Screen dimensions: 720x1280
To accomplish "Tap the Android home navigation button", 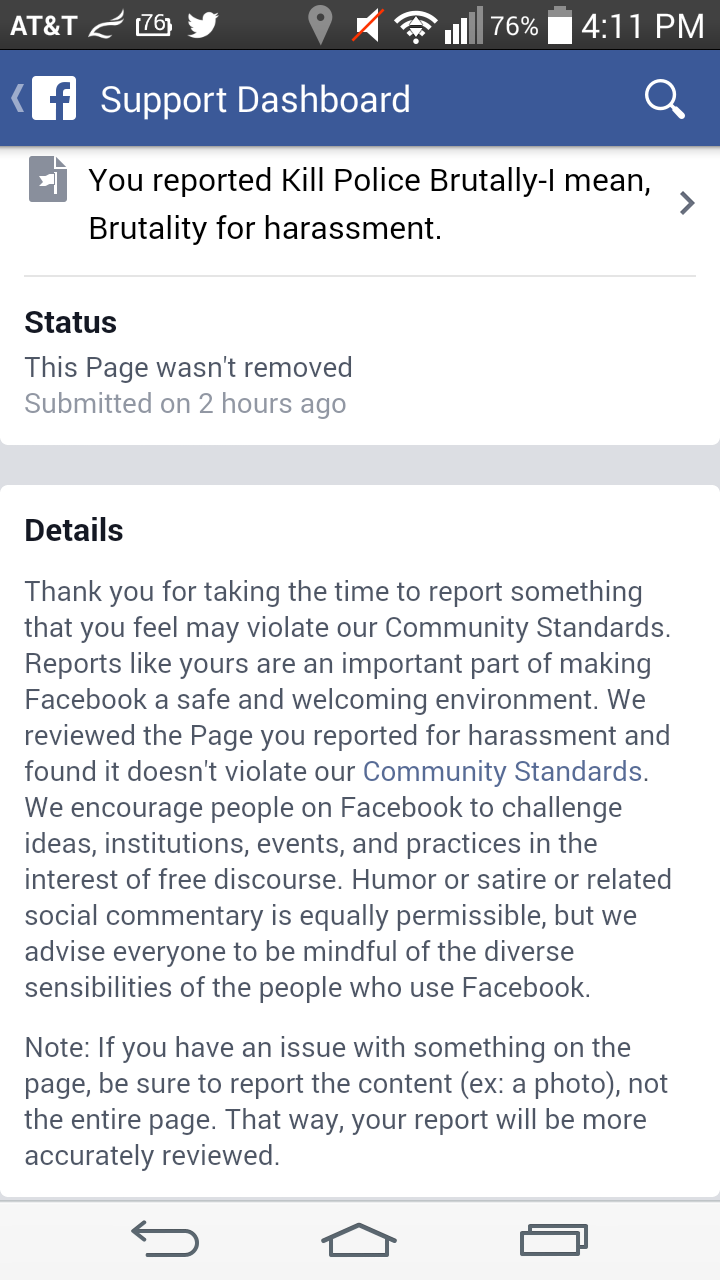I will [359, 1239].
